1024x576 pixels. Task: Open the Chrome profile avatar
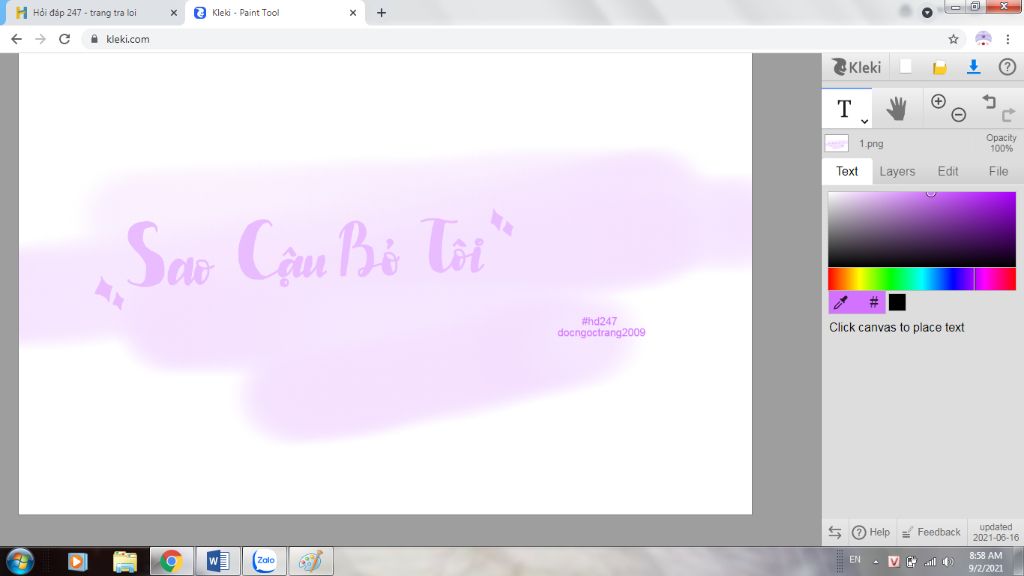[983, 39]
